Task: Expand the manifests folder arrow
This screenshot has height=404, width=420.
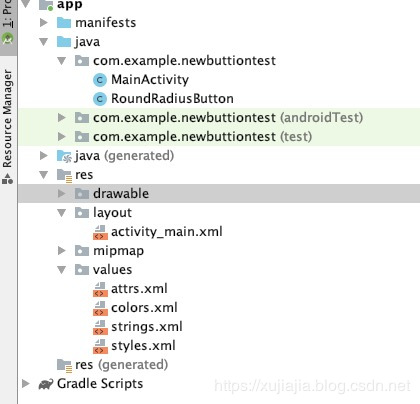Action: [44, 23]
